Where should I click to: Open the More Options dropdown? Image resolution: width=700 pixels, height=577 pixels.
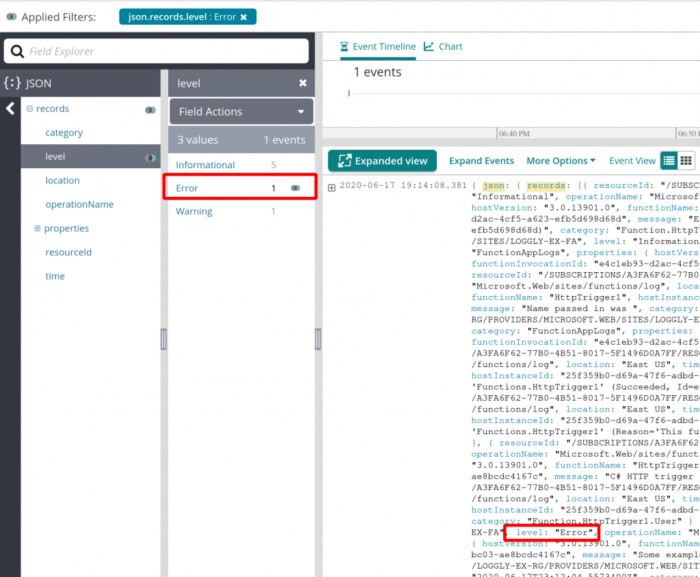560,160
